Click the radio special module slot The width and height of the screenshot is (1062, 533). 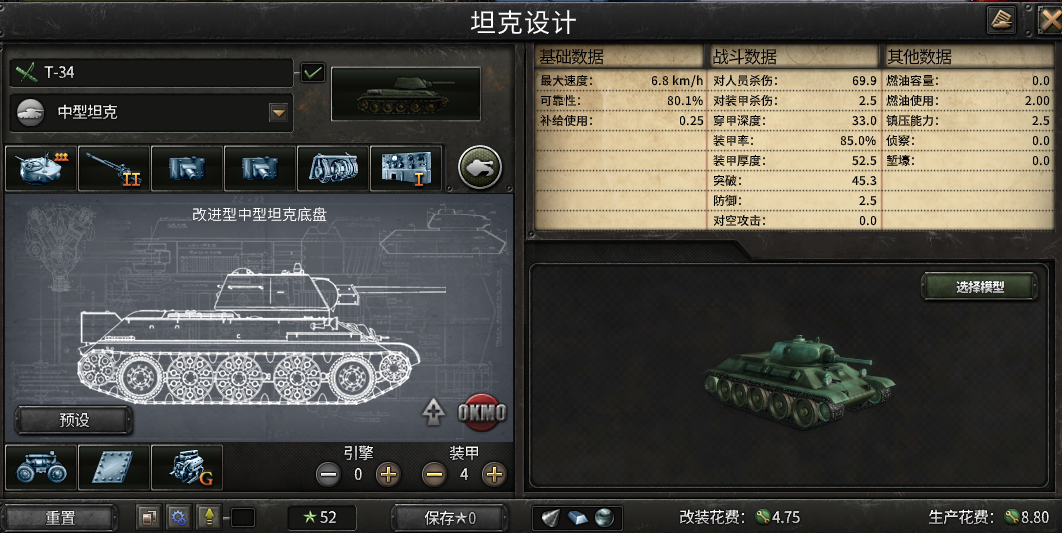(x=406, y=169)
